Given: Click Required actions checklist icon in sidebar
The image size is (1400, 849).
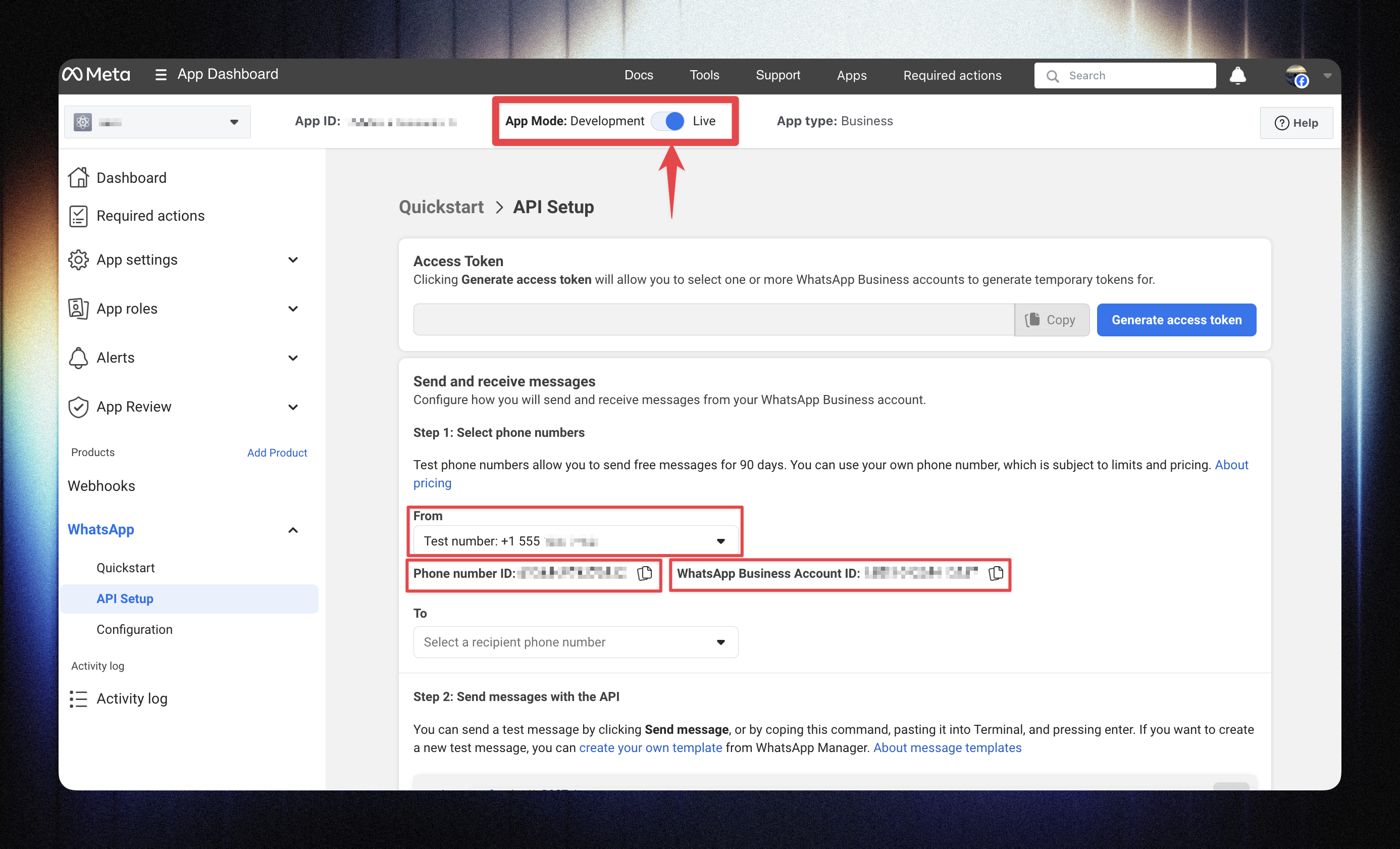Looking at the screenshot, I should (x=78, y=216).
